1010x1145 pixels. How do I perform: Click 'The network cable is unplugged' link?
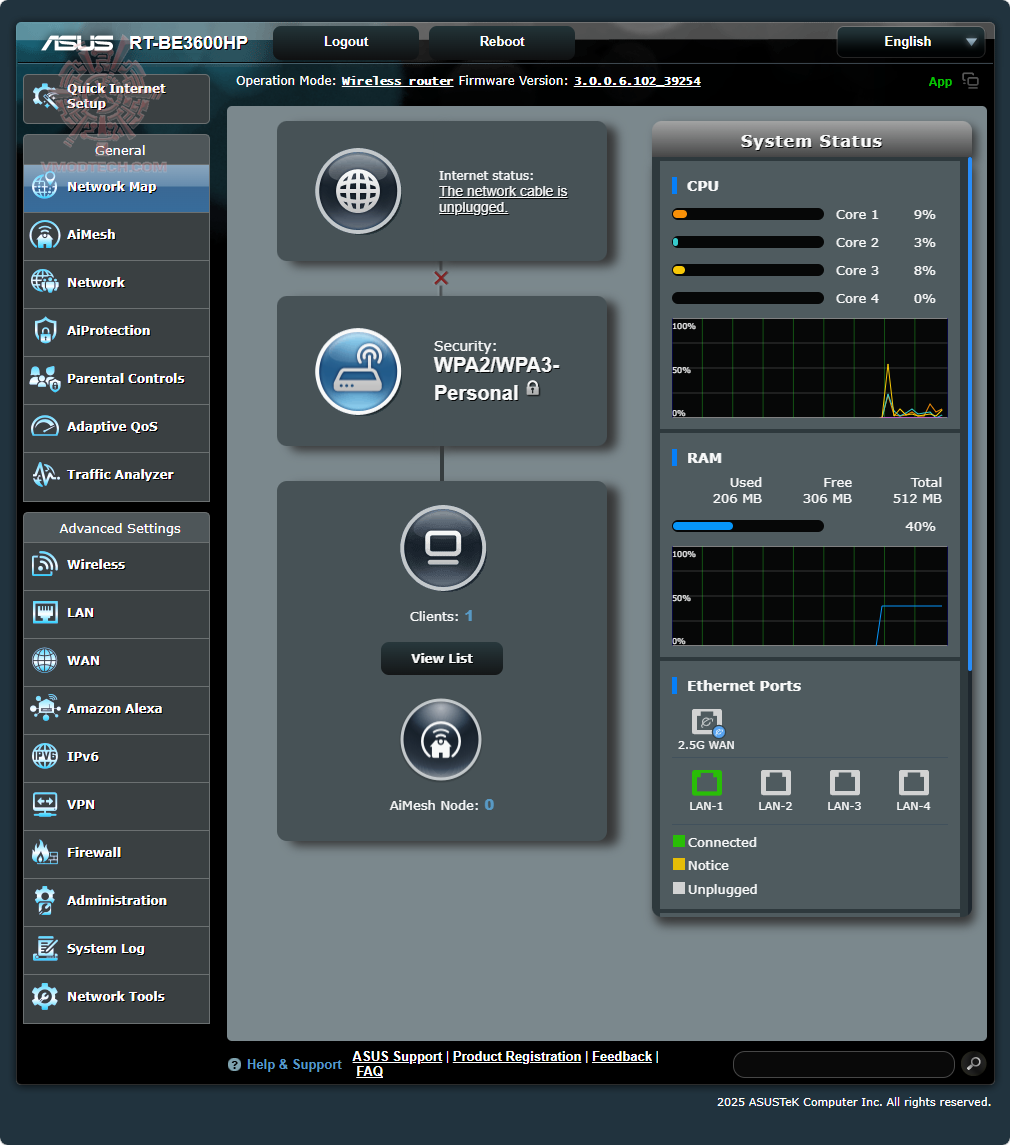pyautogui.click(x=502, y=199)
